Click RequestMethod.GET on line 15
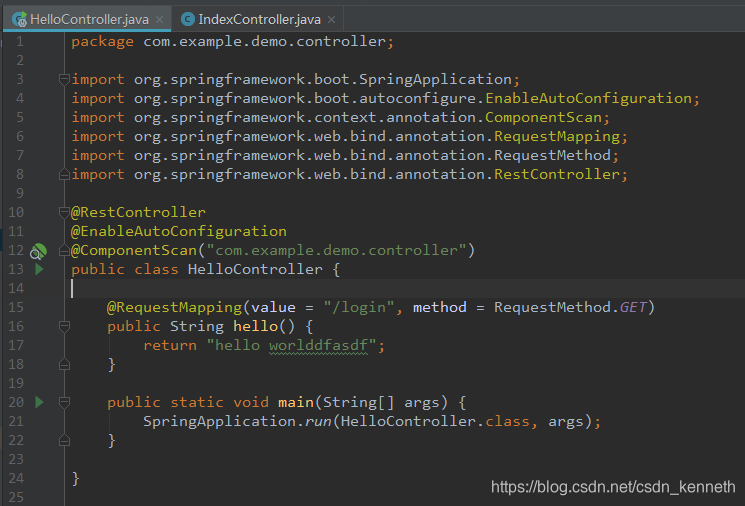The width and height of the screenshot is (745, 506). tap(570, 307)
